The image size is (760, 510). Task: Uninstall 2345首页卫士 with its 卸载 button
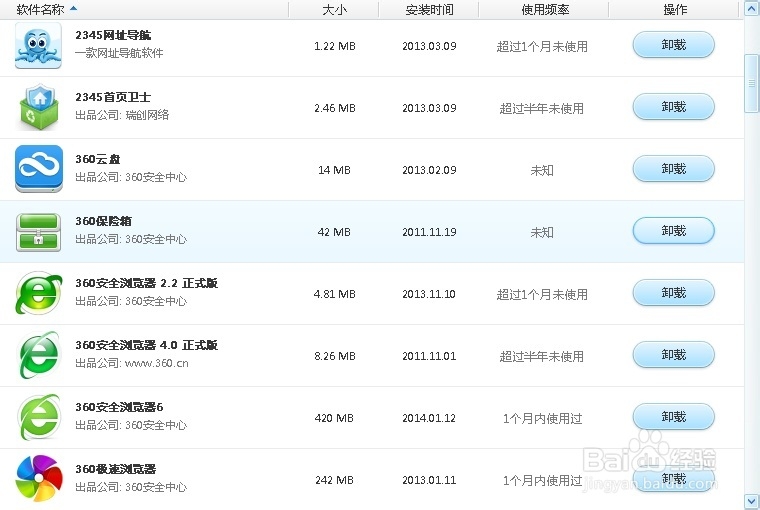673,107
